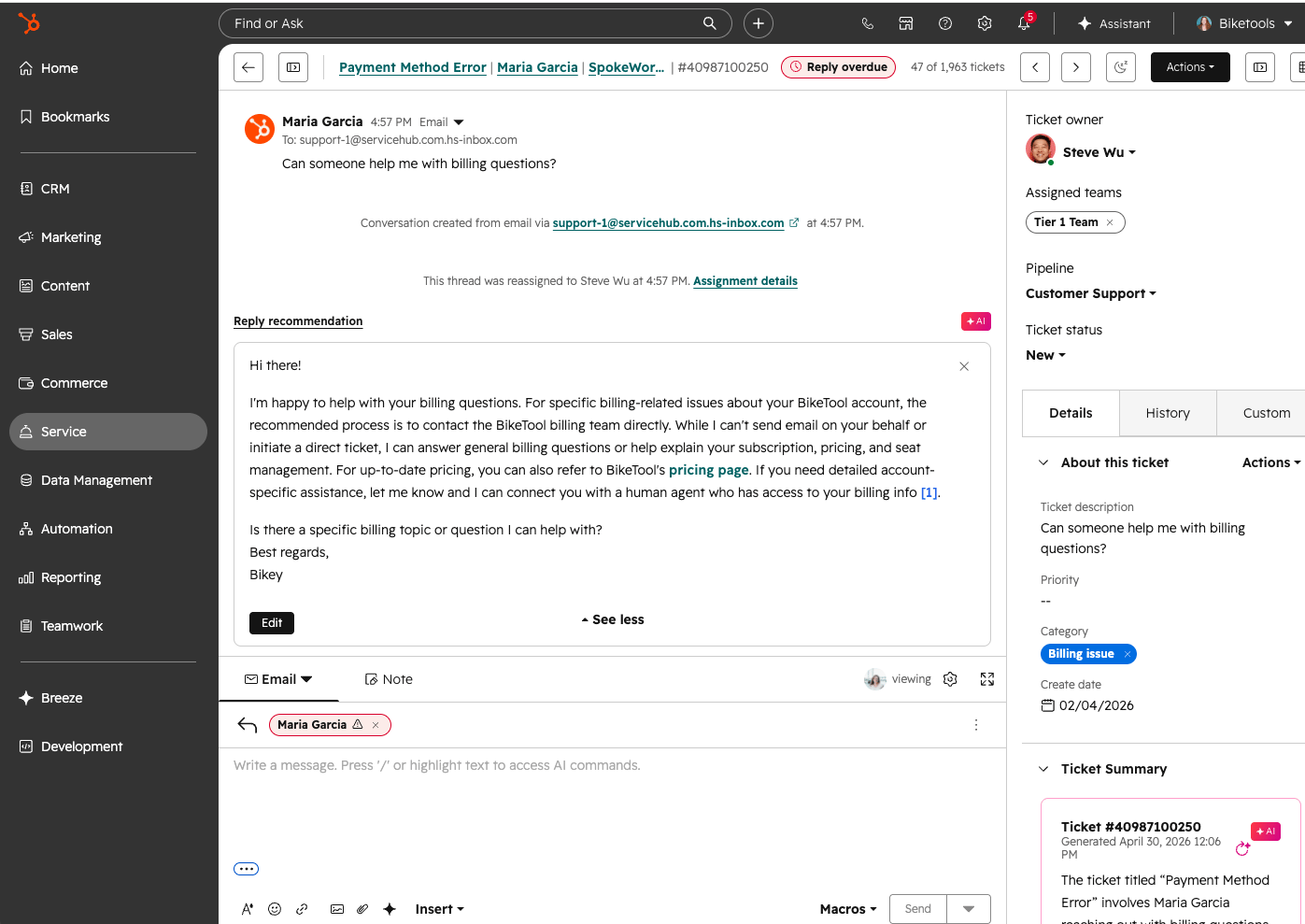Insert a link via the editor toolbar
1305x924 pixels.
pyautogui.click(x=302, y=909)
